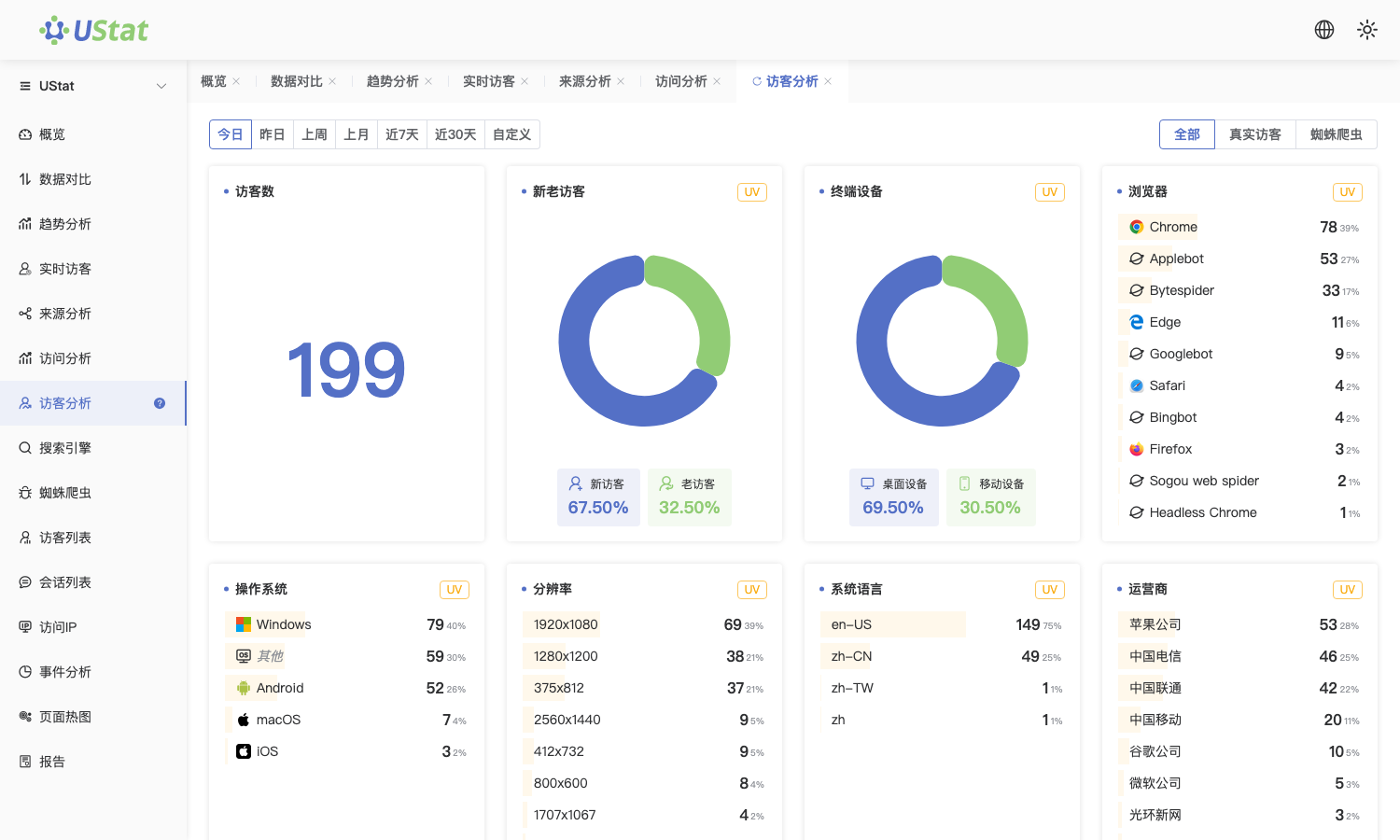
Task: Click the language globe icon
Action: [x=1324, y=30]
